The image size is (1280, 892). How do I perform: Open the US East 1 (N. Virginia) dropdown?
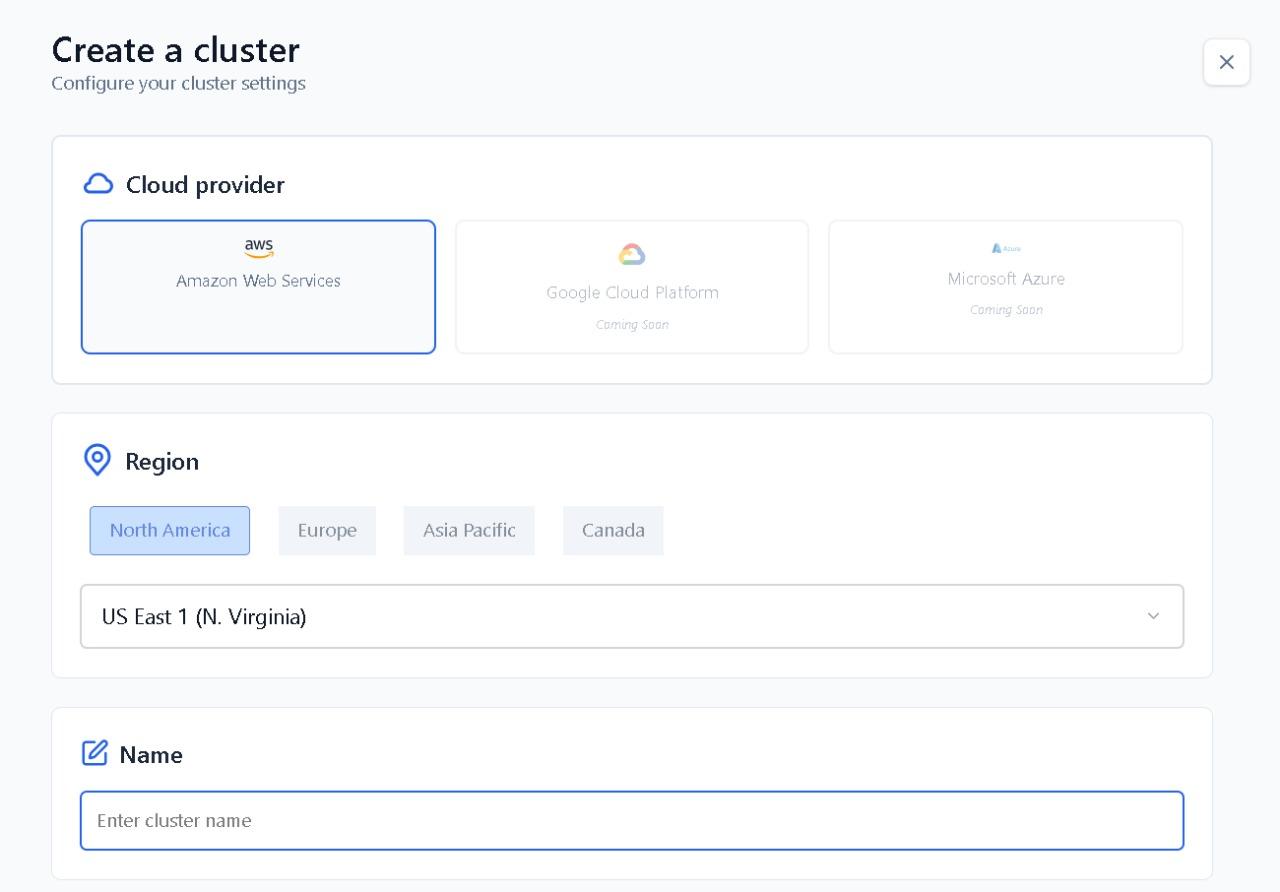[x=630, y=616]
